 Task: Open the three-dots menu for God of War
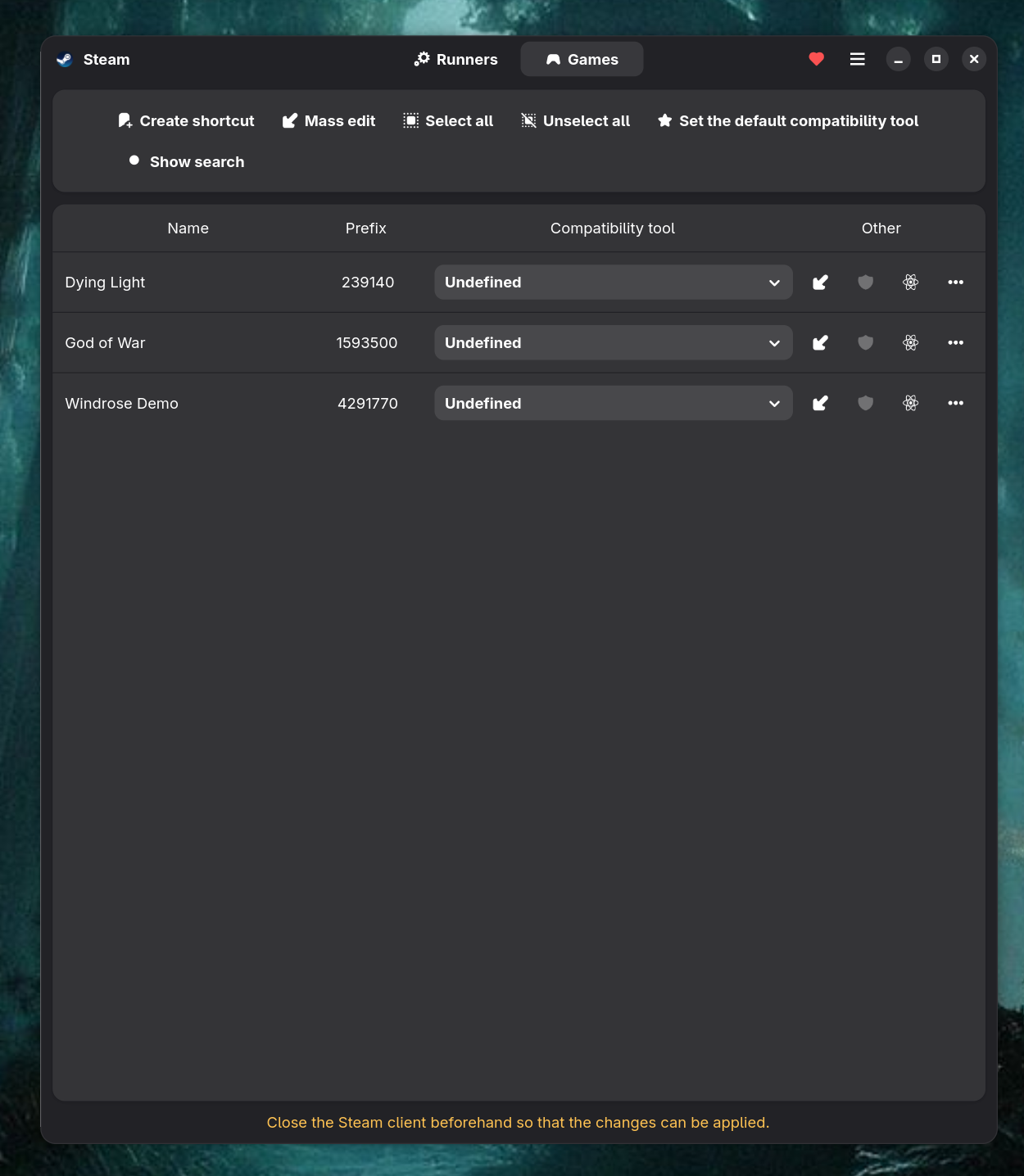[x=955, y=343]
